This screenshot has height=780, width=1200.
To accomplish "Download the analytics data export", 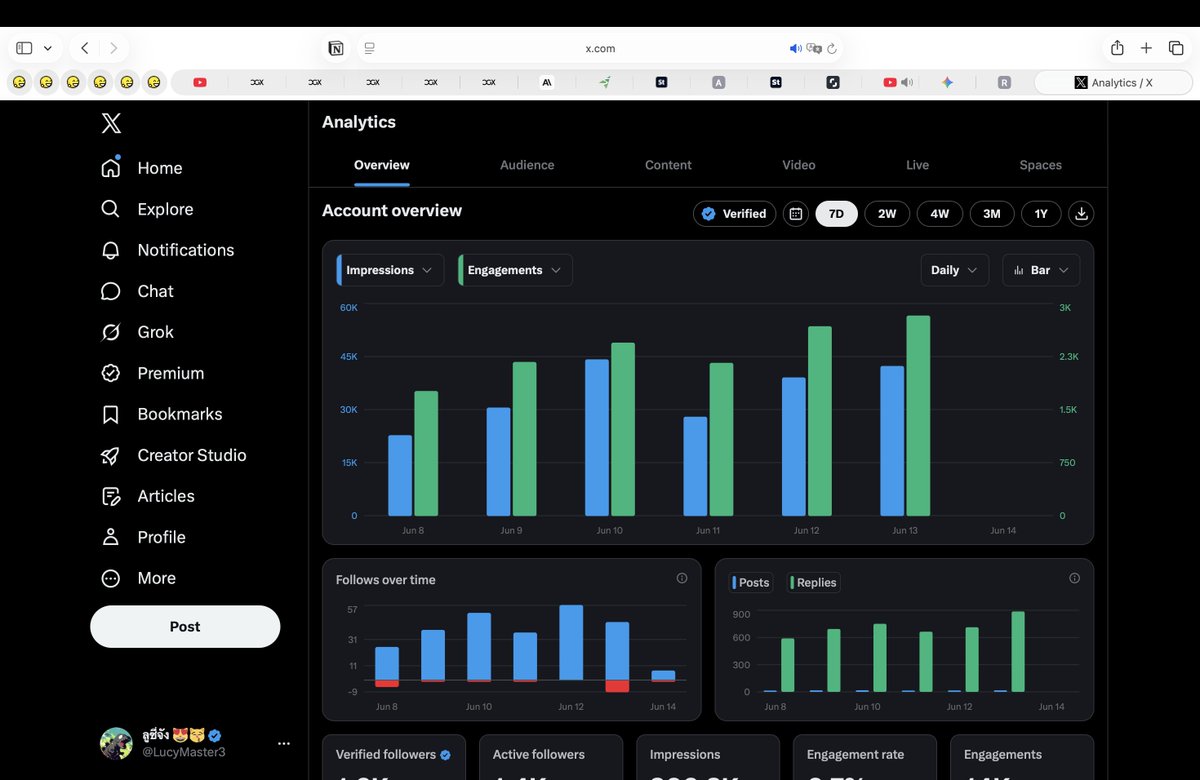I will point(1080,214).
